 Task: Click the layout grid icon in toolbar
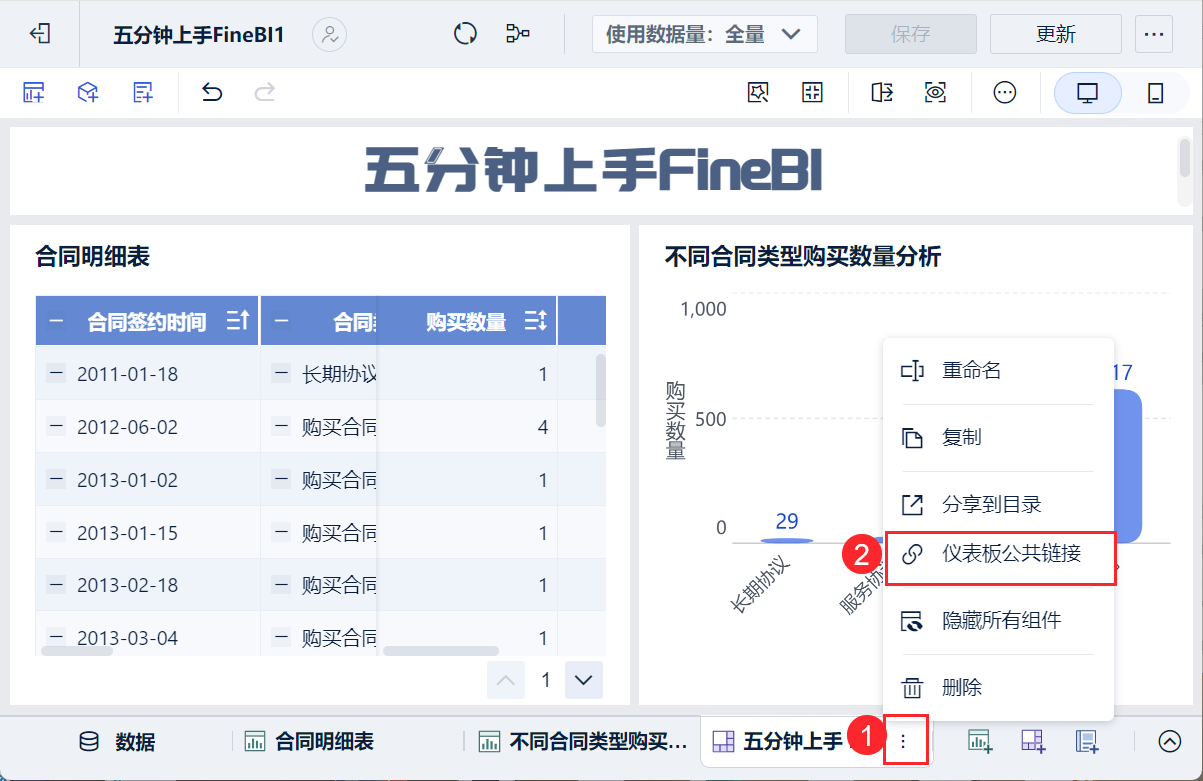pyautogui.click(x=812, y=93)
